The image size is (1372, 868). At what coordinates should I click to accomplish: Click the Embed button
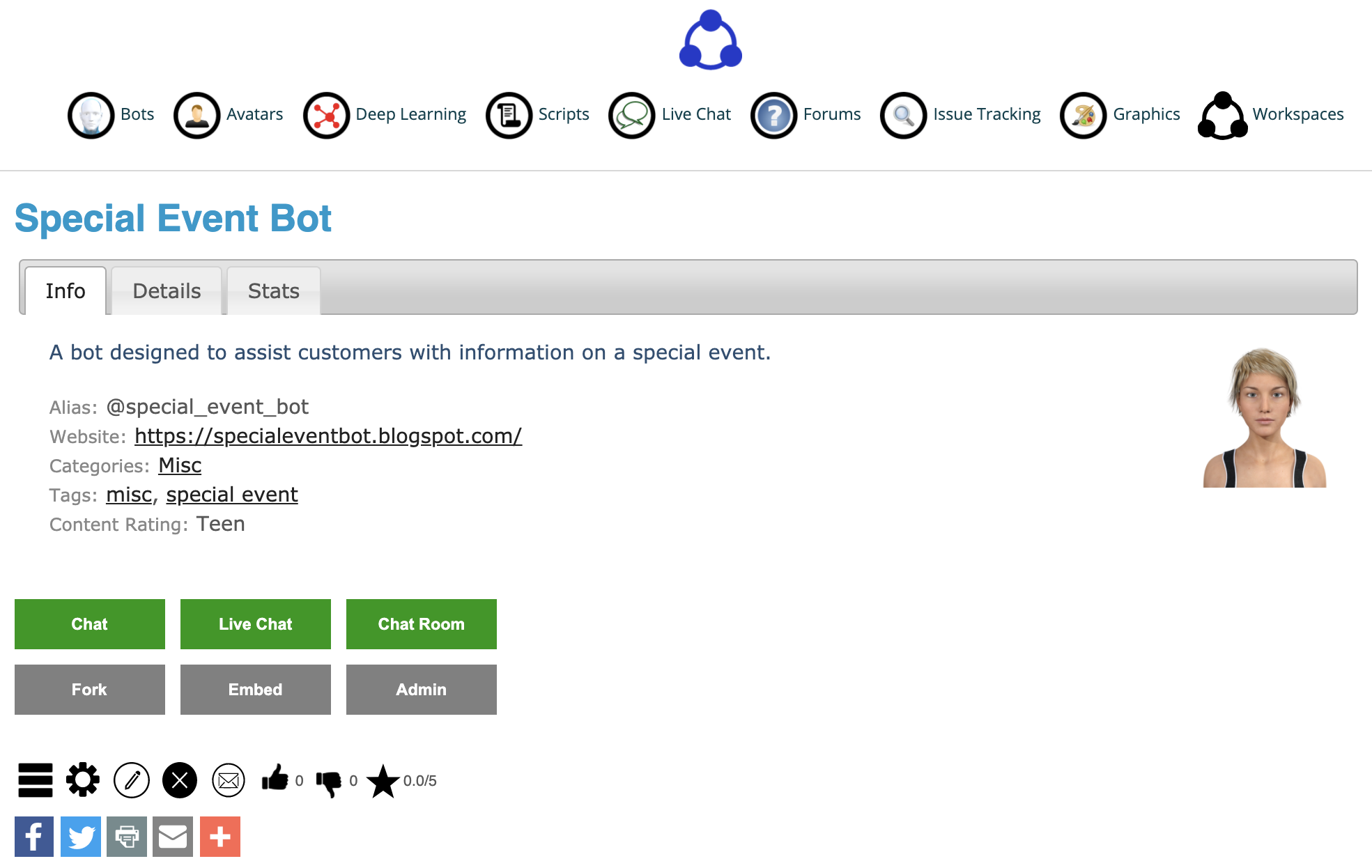(x=256, y=690)
